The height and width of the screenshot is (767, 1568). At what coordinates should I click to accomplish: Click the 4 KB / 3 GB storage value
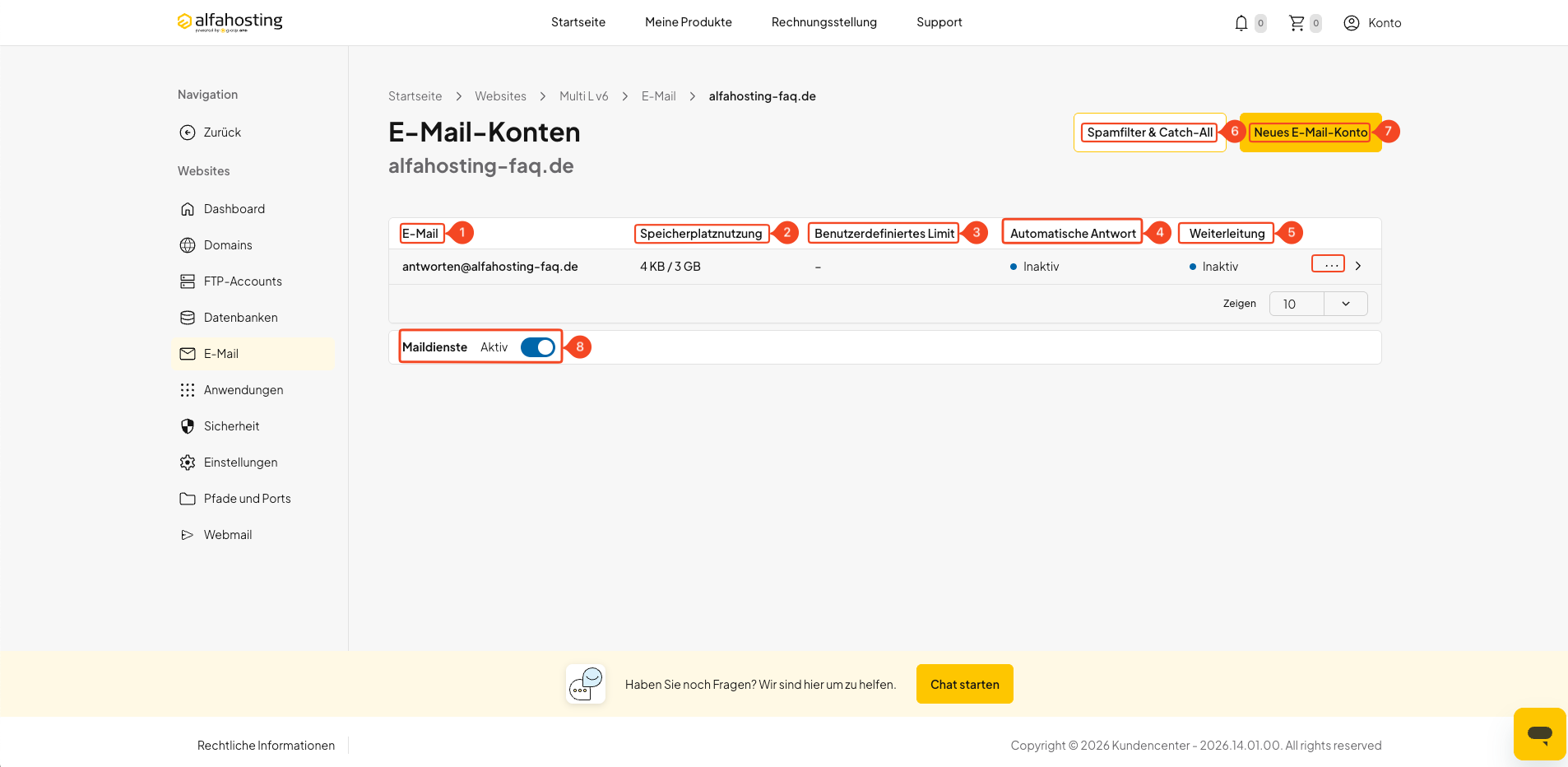tap(670, 267)
